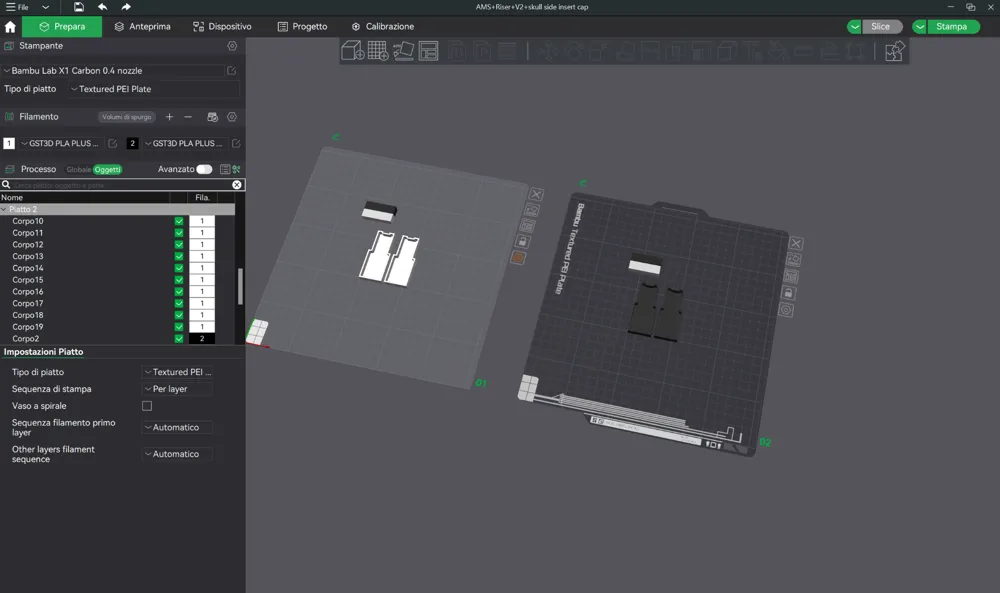
Task: Edit filament 1 preset icon
Action: coord(112,143)
